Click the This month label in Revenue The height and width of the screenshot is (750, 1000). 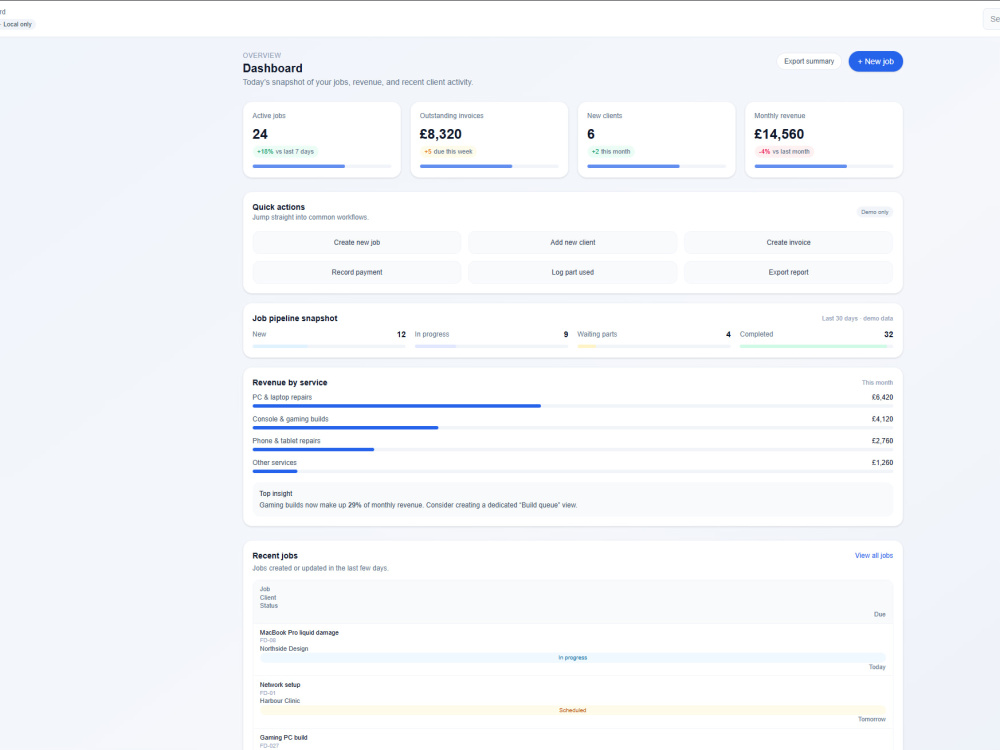coord(877,383)
